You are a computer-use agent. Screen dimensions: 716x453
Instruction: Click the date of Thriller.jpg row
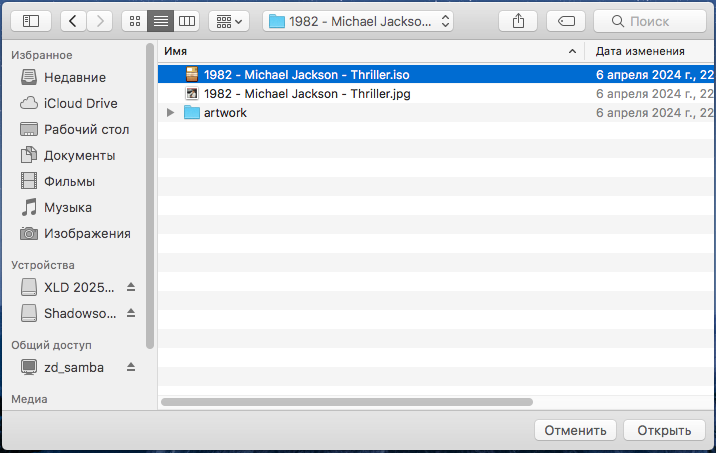655,94
